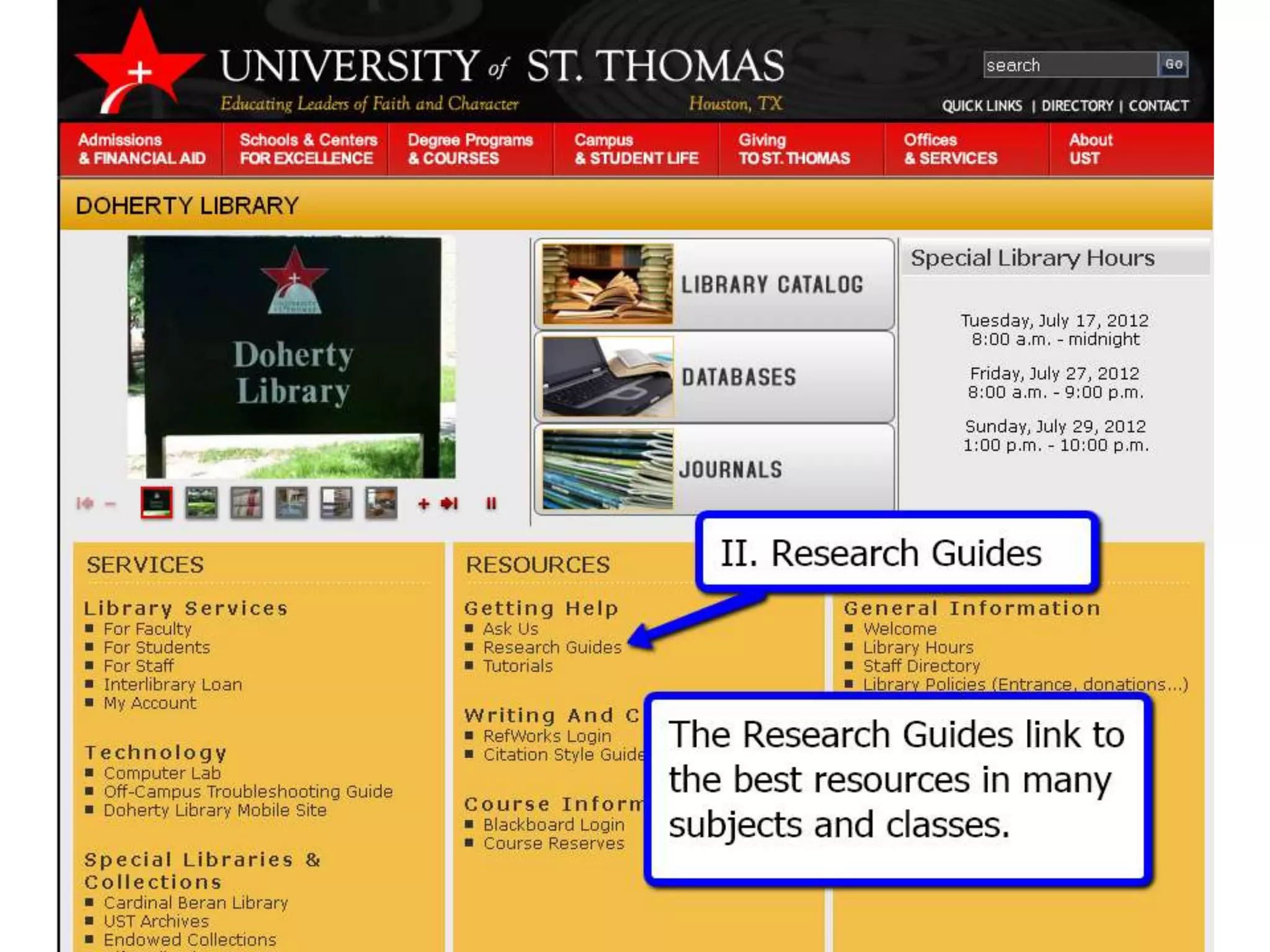Open the Research Guides link
The image size is (1270, 952).
(552, 648)
